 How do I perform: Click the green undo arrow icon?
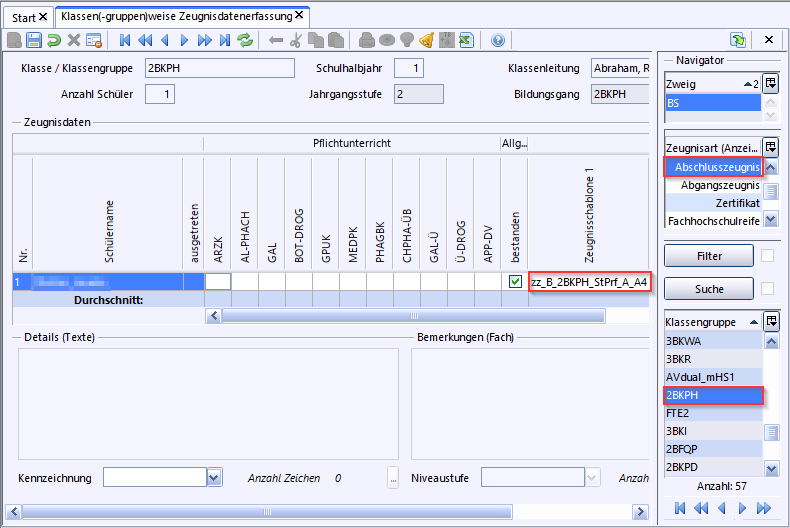pyautogui.click(x=54, y=40)
